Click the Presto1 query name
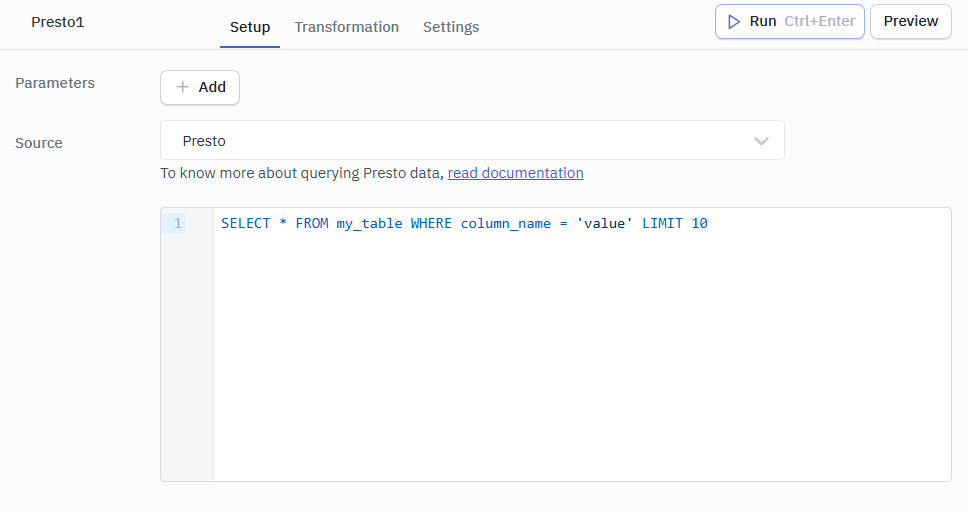This screenshot has width=968, height=513. (57, 22)
